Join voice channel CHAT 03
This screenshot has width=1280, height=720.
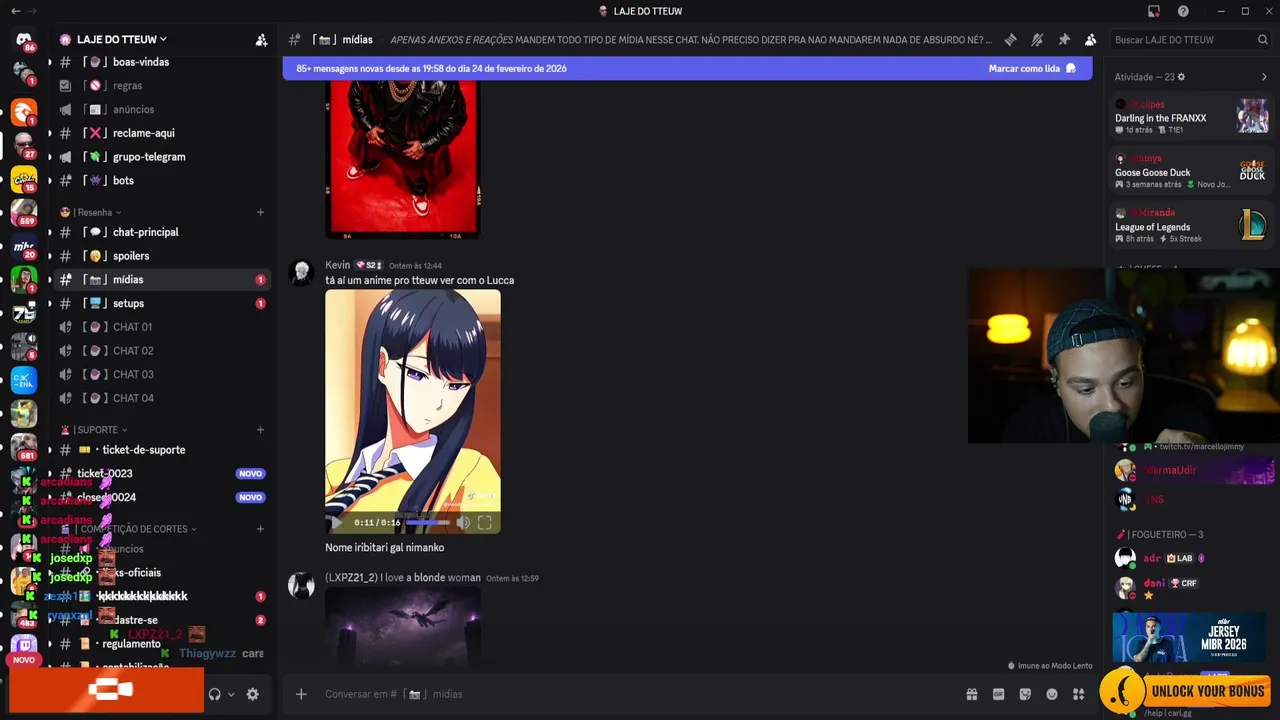163,375
